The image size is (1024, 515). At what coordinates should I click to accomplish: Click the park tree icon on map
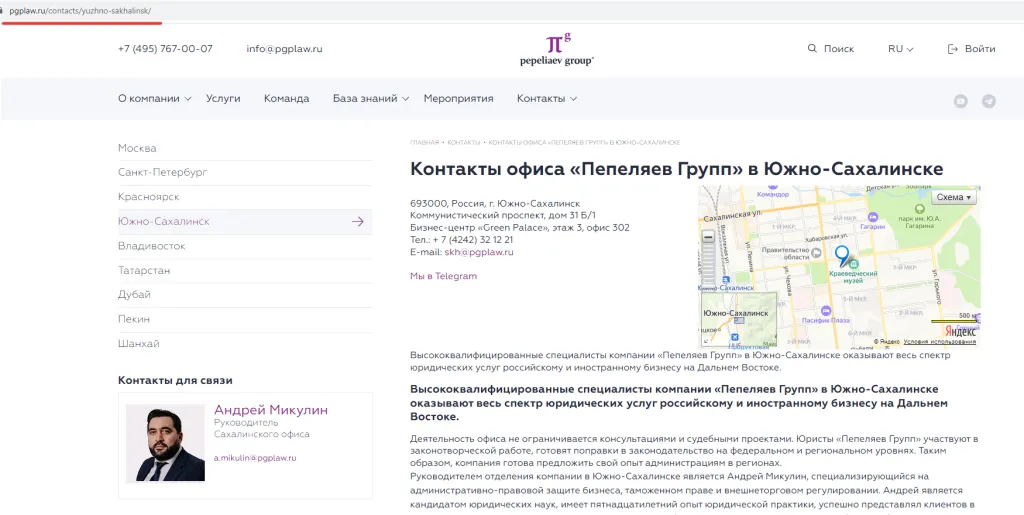tap(920, 209)
